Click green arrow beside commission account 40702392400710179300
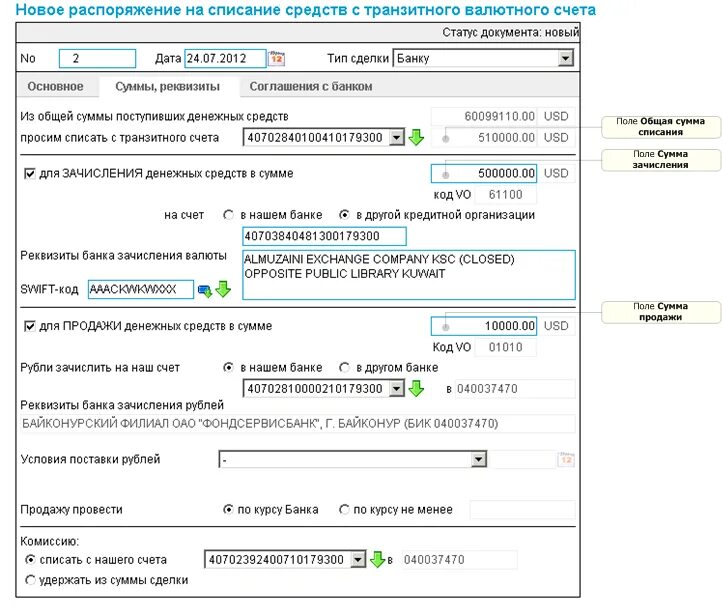The width and height of the screenshot is (722, 606). [377, 559]
